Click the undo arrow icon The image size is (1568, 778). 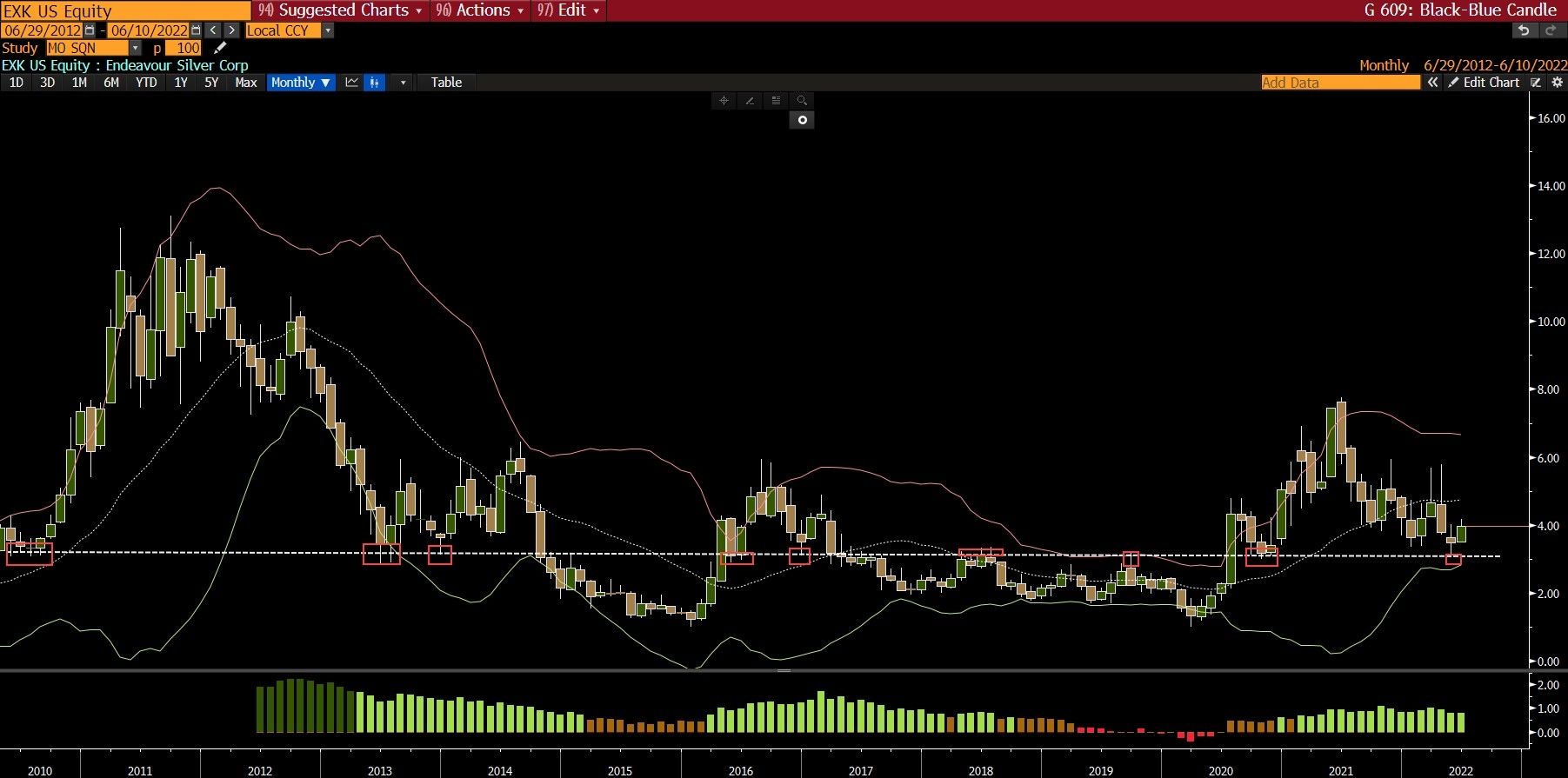1523,30
